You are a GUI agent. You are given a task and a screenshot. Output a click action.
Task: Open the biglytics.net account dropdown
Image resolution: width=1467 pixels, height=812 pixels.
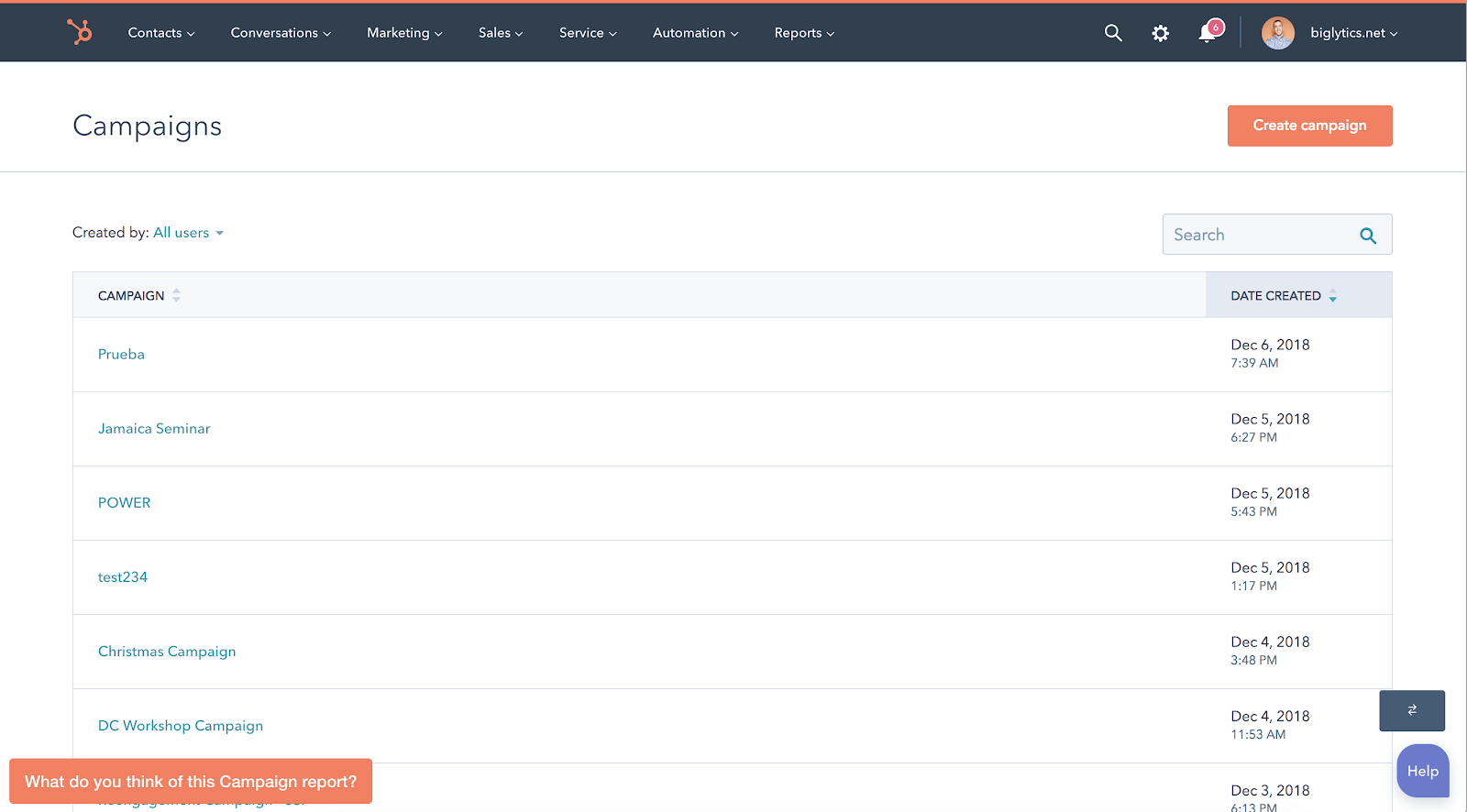[x=1353, y=33]
